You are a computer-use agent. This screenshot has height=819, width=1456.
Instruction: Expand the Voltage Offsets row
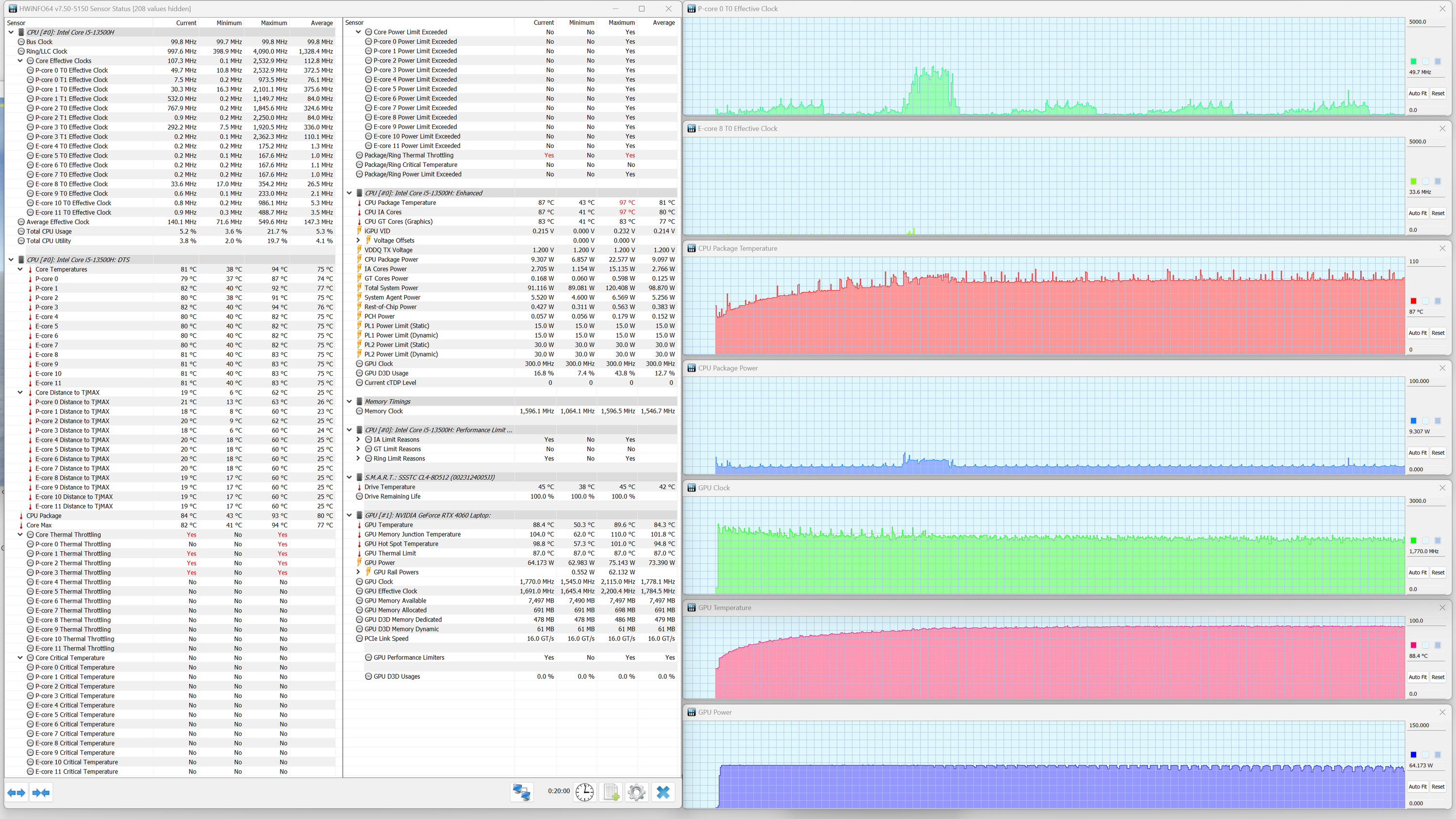pyautogui.click(x=358, y=241)
